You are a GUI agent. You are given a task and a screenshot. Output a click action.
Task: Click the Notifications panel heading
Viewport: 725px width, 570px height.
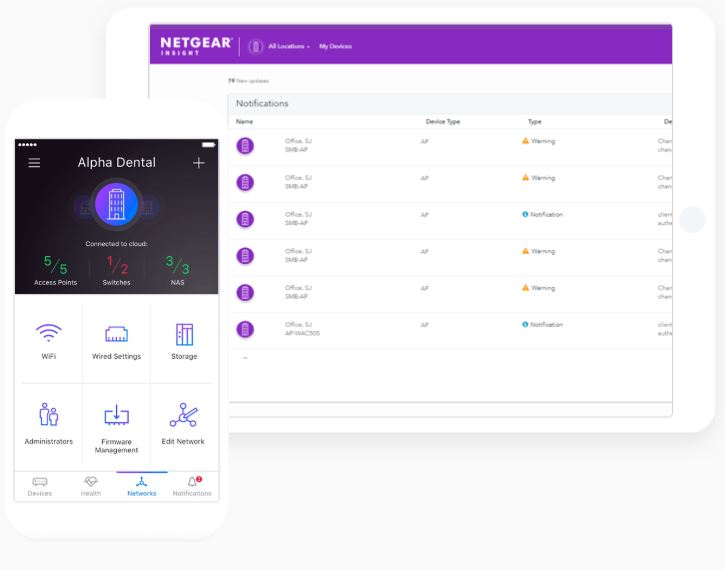[x=262, y=104]
